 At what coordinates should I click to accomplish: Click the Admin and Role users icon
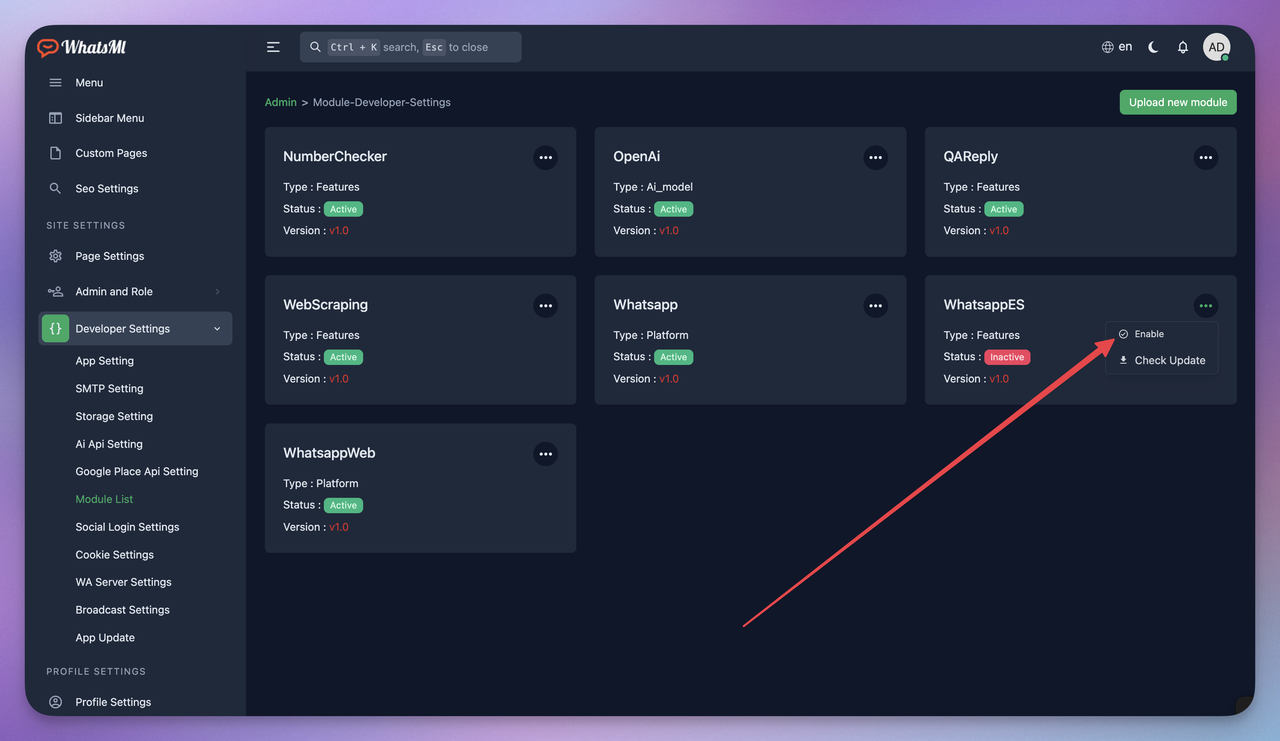tap(55, 291)
